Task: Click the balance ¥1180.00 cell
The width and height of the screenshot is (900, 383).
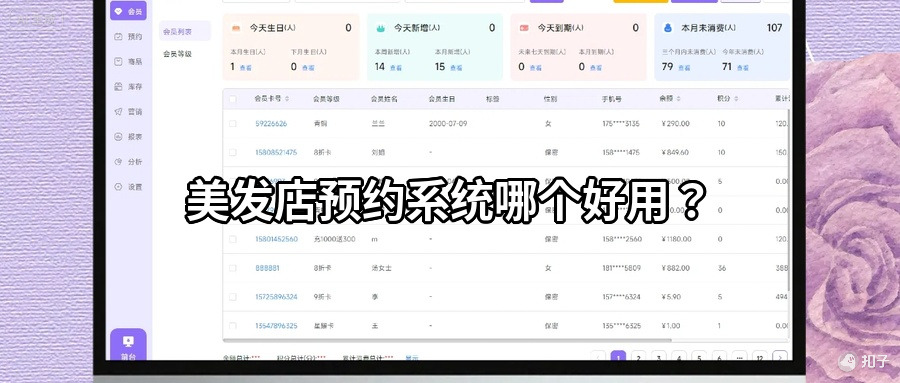Action: (x=677, y=239)
